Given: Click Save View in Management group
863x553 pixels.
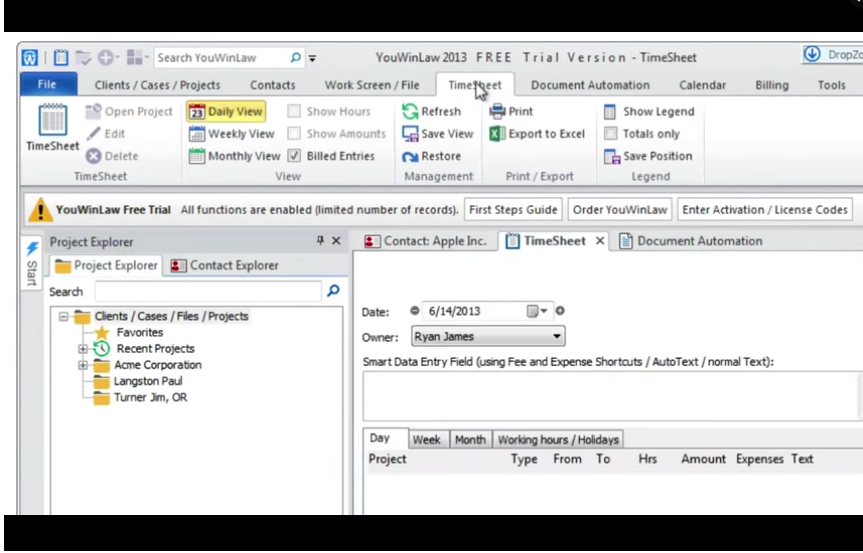Looking at the screenshot, I should [438, 134].
